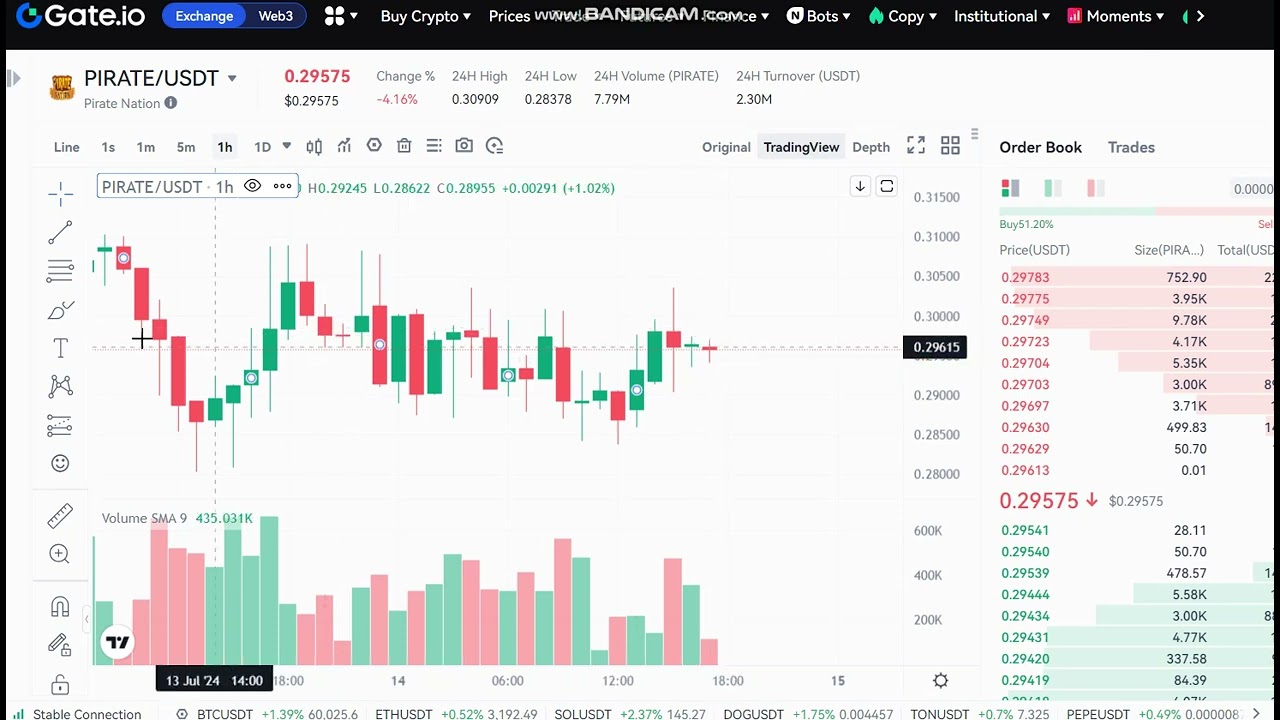Open the Fibonacci retracement tool
This screenshot has height=720, width=1280.
(60, 270)
